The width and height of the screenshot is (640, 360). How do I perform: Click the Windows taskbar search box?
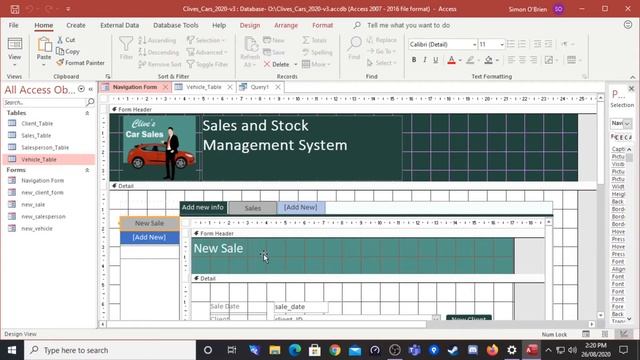click(110, 350)
